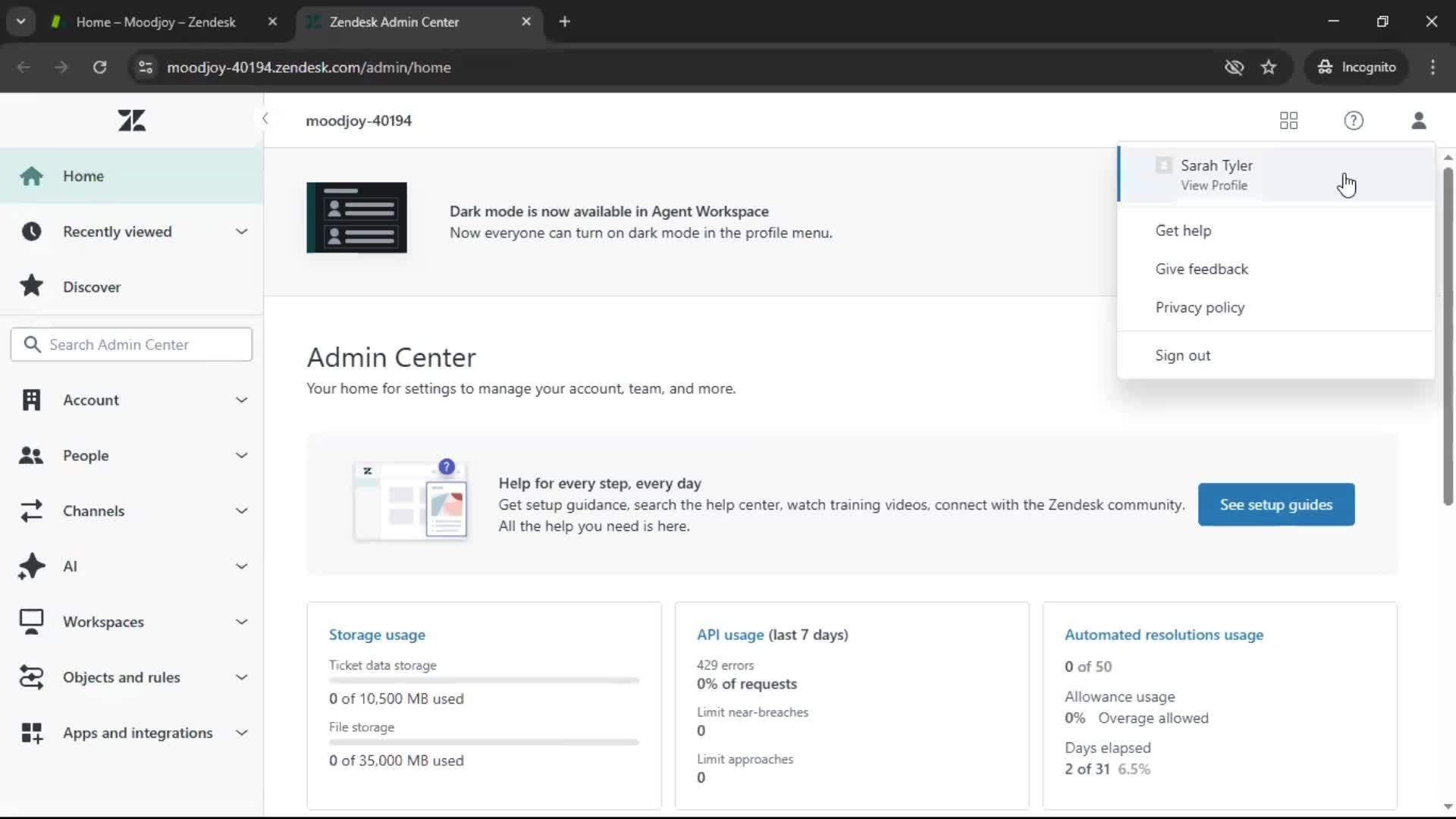Click '0 of 10,500 MB used' text
Image resolution: width=1456 pixels, height=819 pixels.
[x=397, y=698]
